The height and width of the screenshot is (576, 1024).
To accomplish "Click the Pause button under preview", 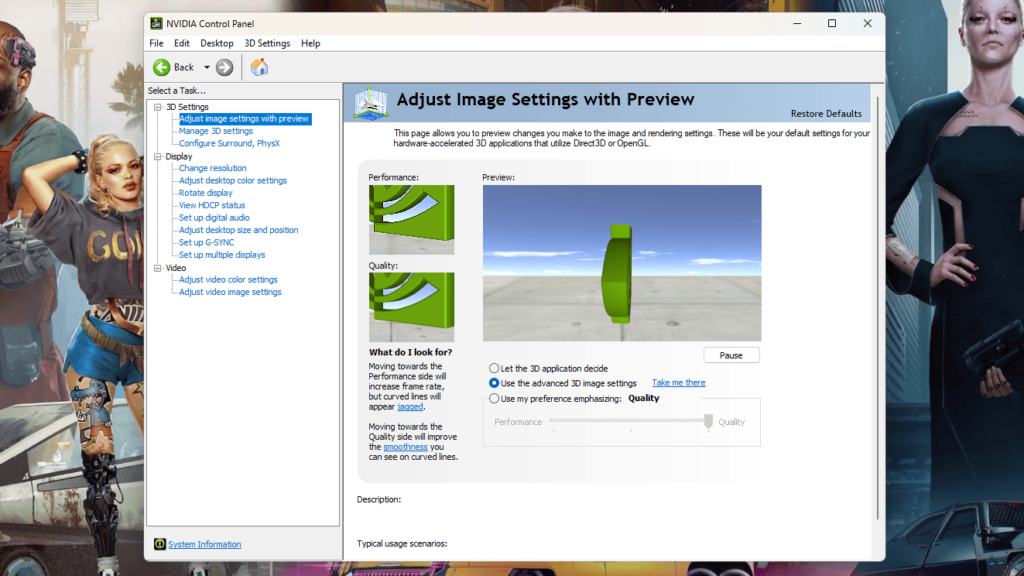I will click(731, 355).
